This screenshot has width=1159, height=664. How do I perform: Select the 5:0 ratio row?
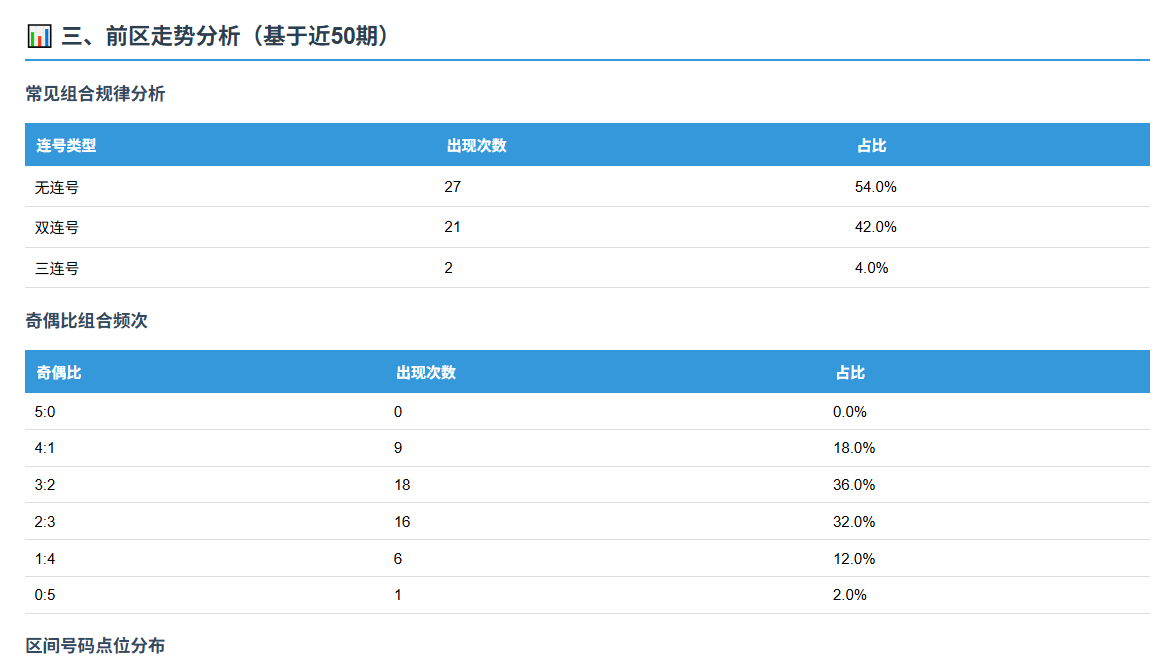[x=45, y=412]
